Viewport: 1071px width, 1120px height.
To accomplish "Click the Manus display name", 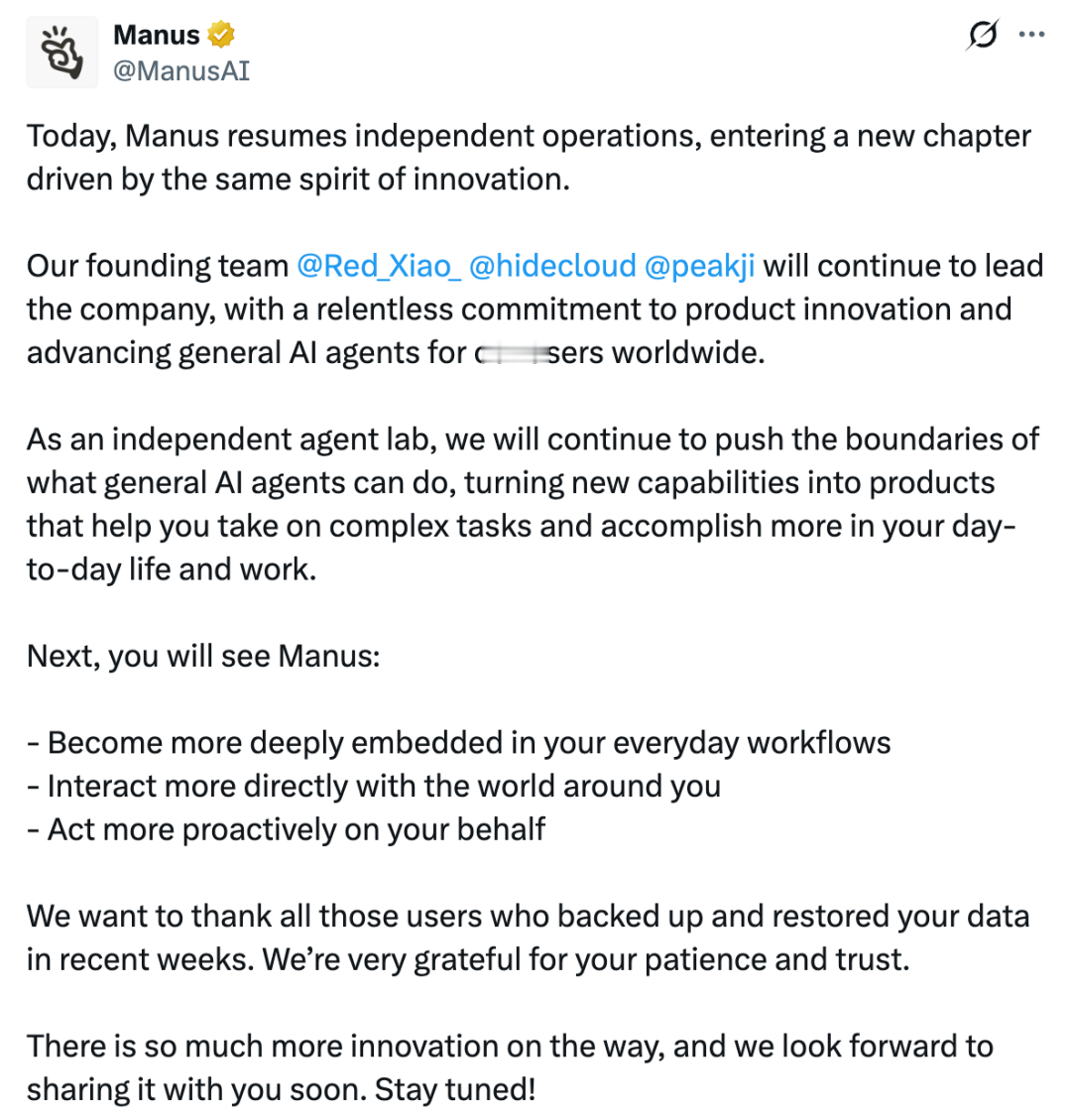I will [x=157, y=35].
